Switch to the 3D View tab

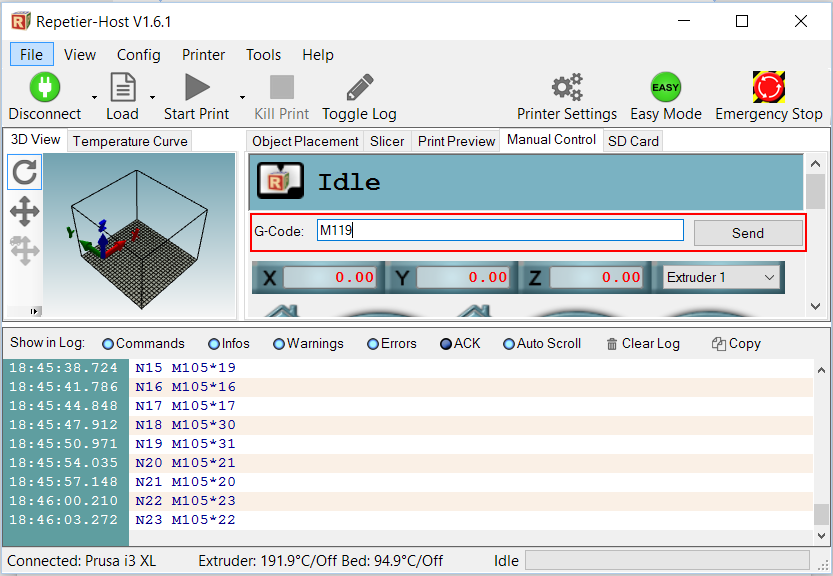(x=36, y=140)
